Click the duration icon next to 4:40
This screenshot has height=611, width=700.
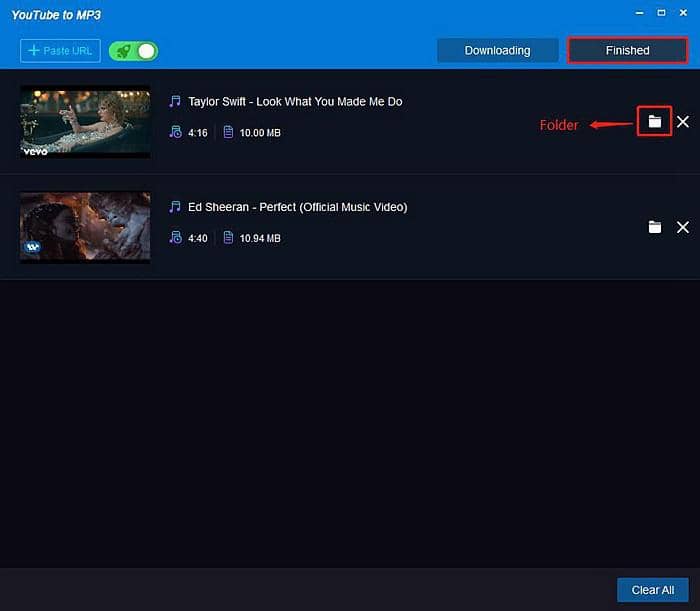coord(175,237)
